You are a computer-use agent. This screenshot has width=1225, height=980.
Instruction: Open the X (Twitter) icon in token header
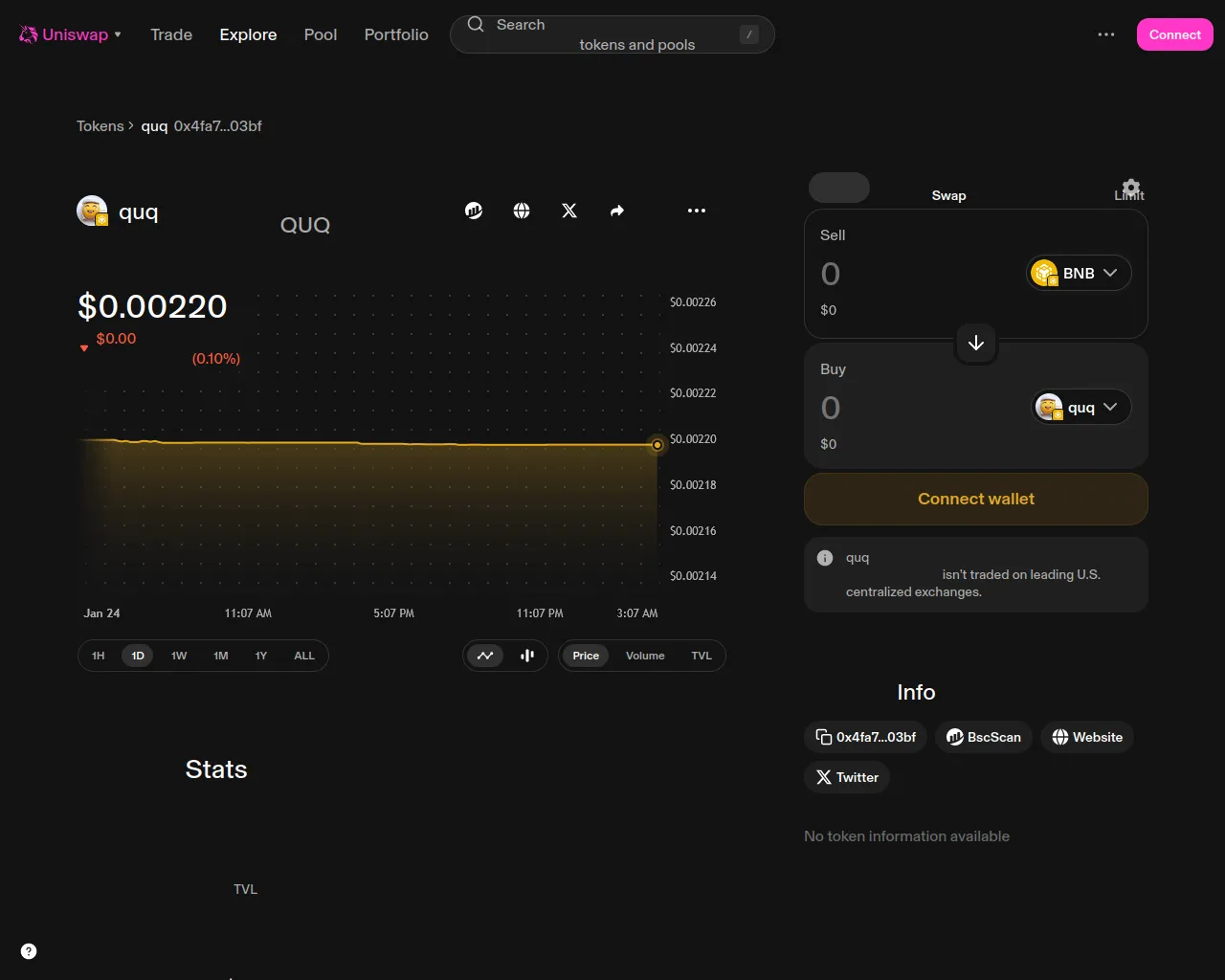tap(569, 211)
